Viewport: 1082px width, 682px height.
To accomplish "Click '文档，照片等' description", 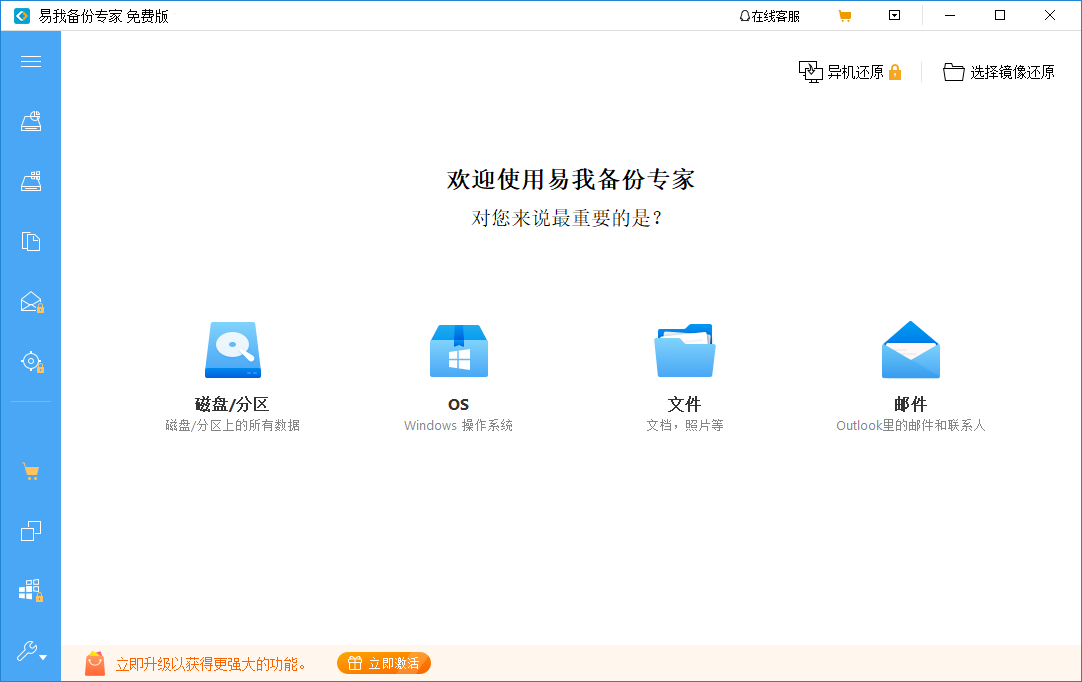I will pyautogui.click(x=685, y=425).
